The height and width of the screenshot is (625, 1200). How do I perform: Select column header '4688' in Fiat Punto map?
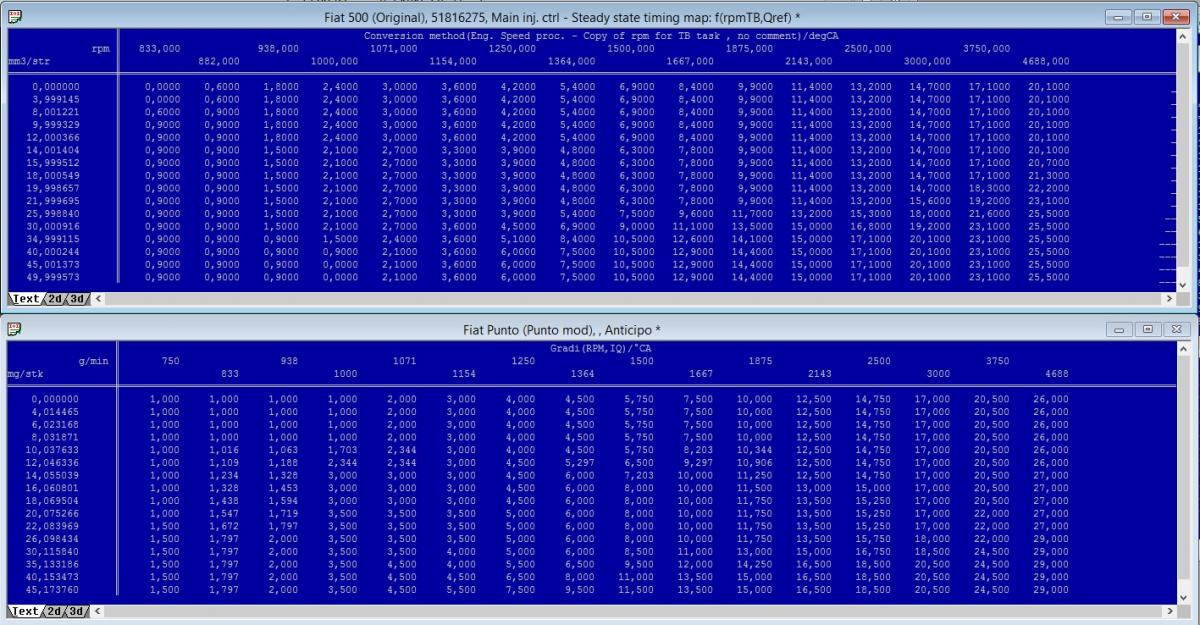pyautogui.click(x=1057, y=374)
